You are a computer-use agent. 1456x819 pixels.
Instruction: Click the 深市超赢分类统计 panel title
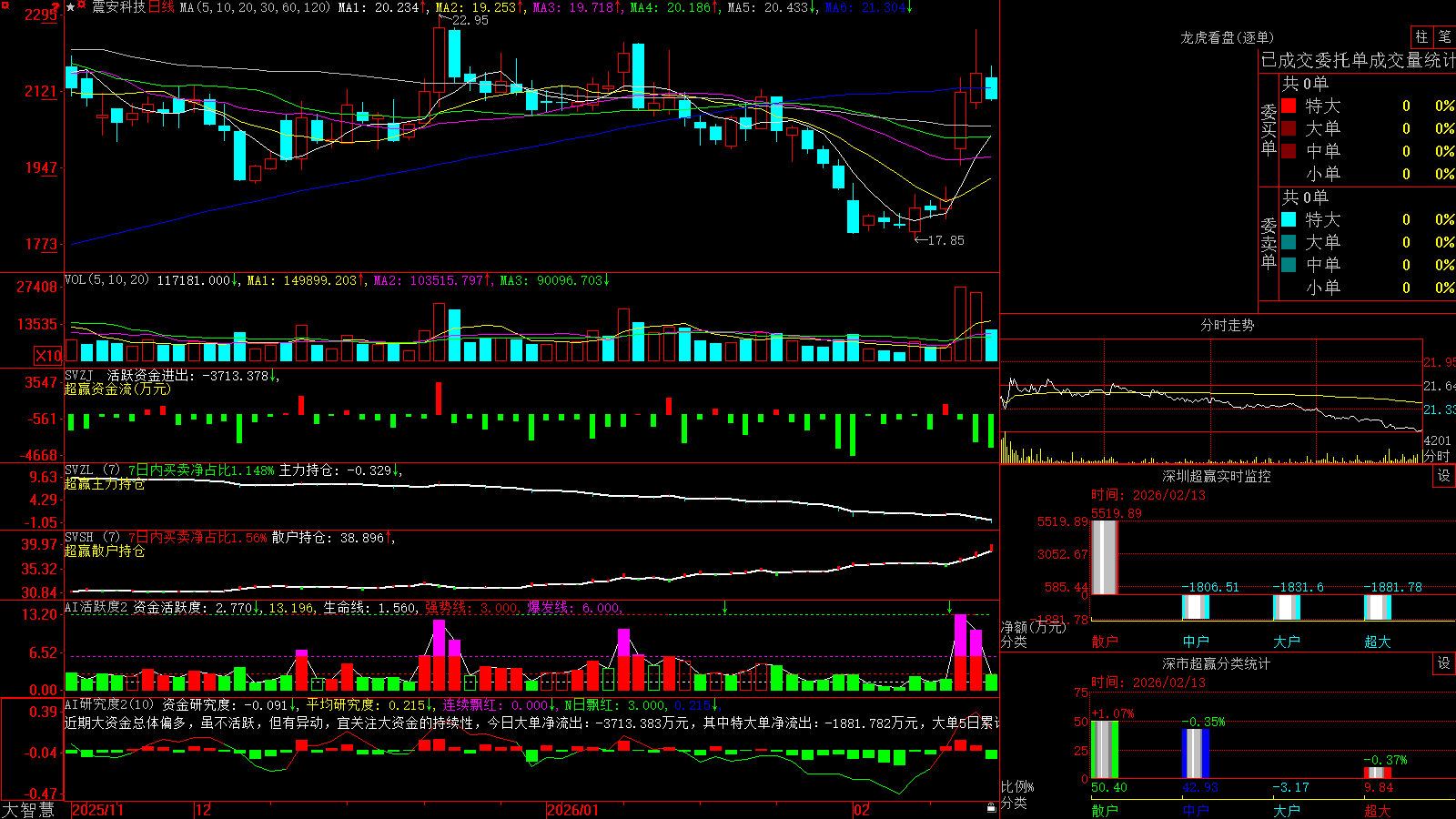click(x=1217, y=663)
